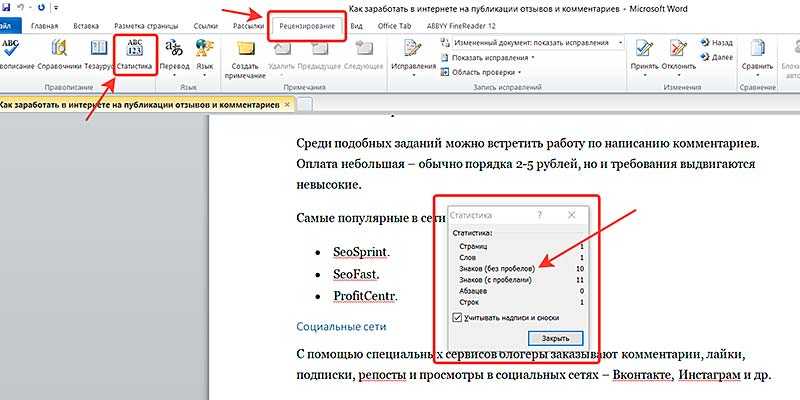The width and height of the screenshot is (800, 400).
Task: Click the word Вконтакте in the document
Action: tap(641, 376)
